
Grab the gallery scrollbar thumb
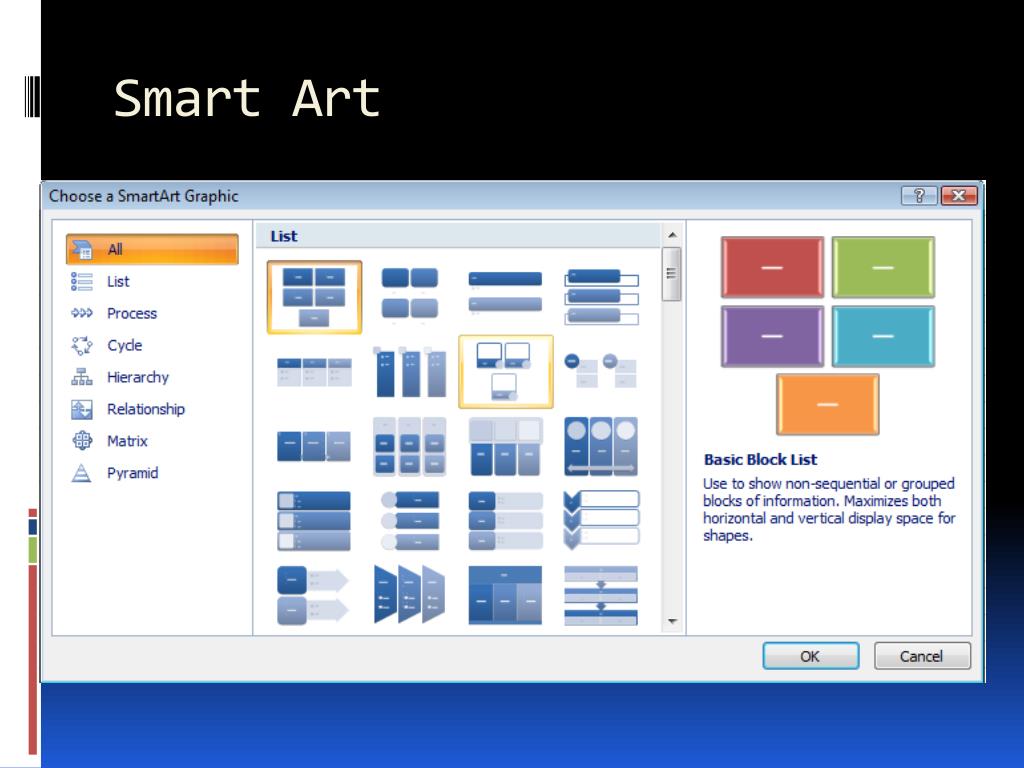[x=672, y=274]
